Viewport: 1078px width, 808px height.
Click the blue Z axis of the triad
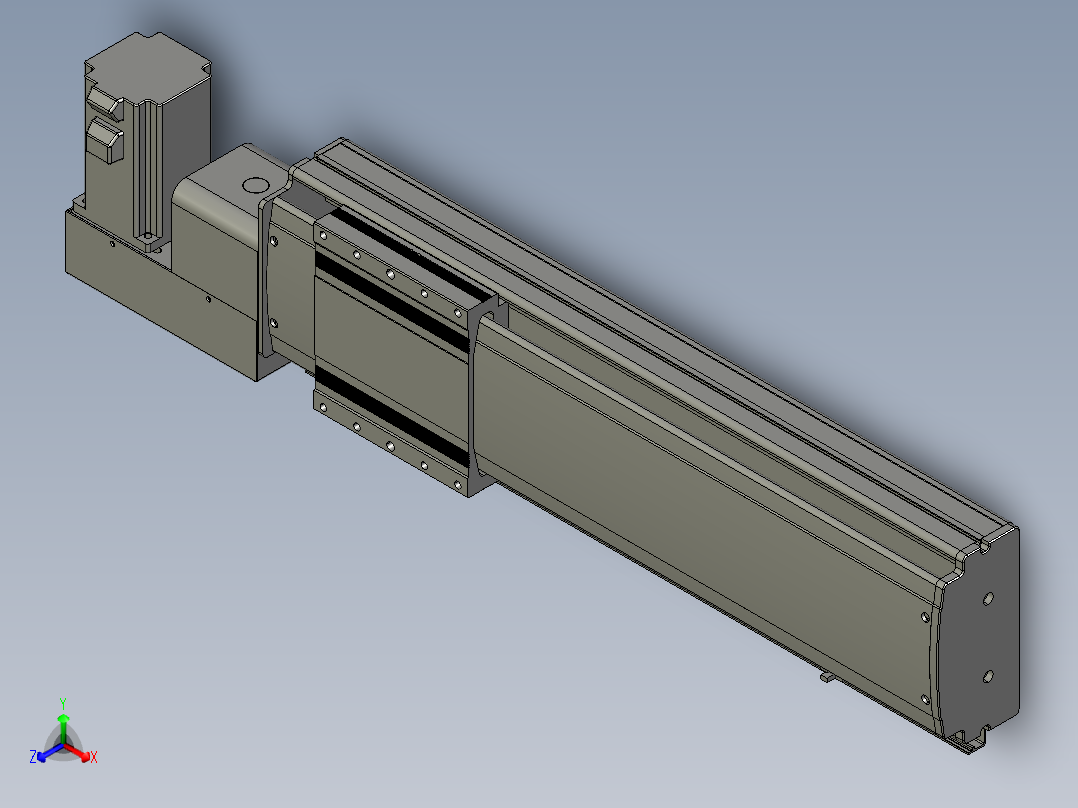46,753
